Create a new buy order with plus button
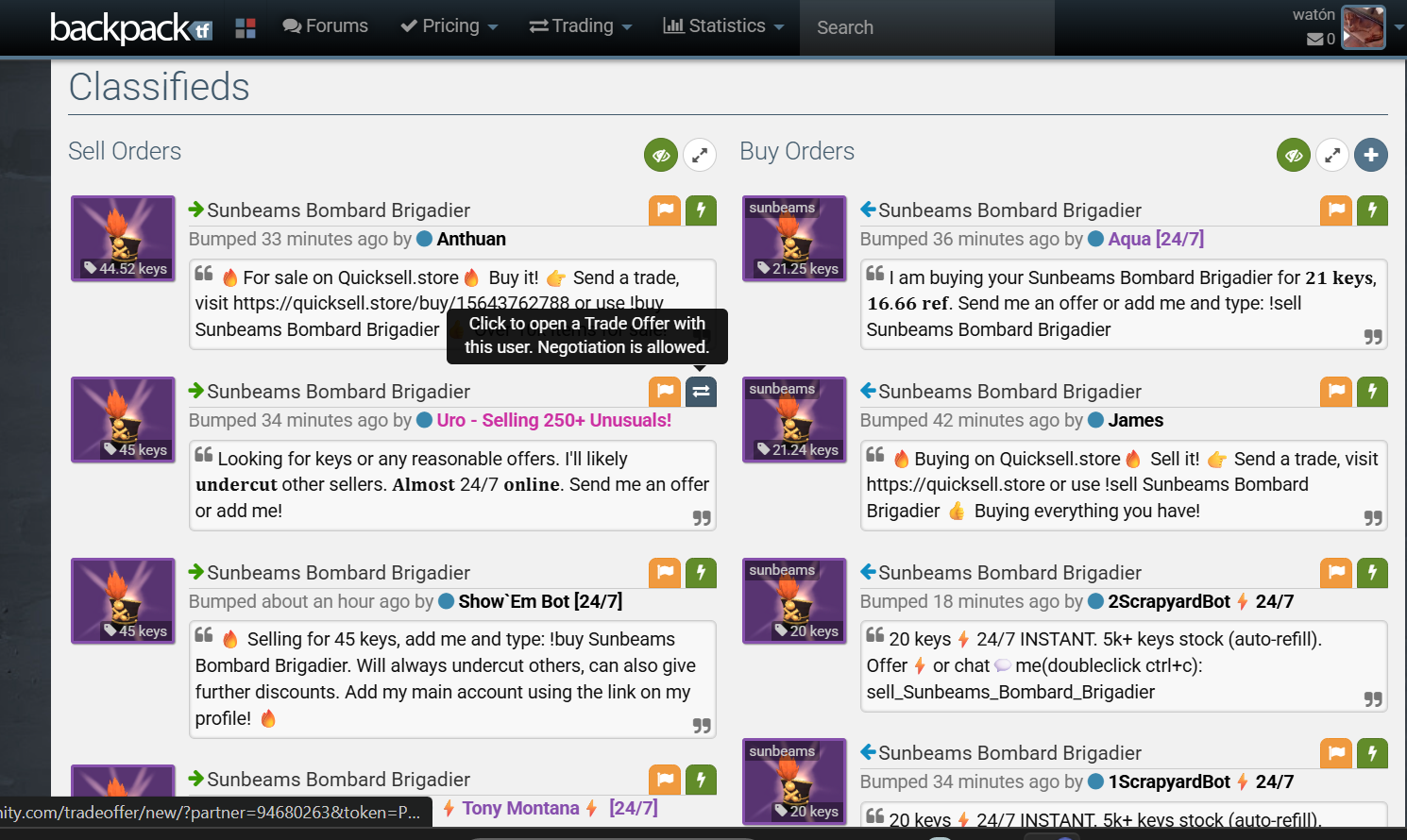The image size is (1407, 840). tap(1371, 155)
